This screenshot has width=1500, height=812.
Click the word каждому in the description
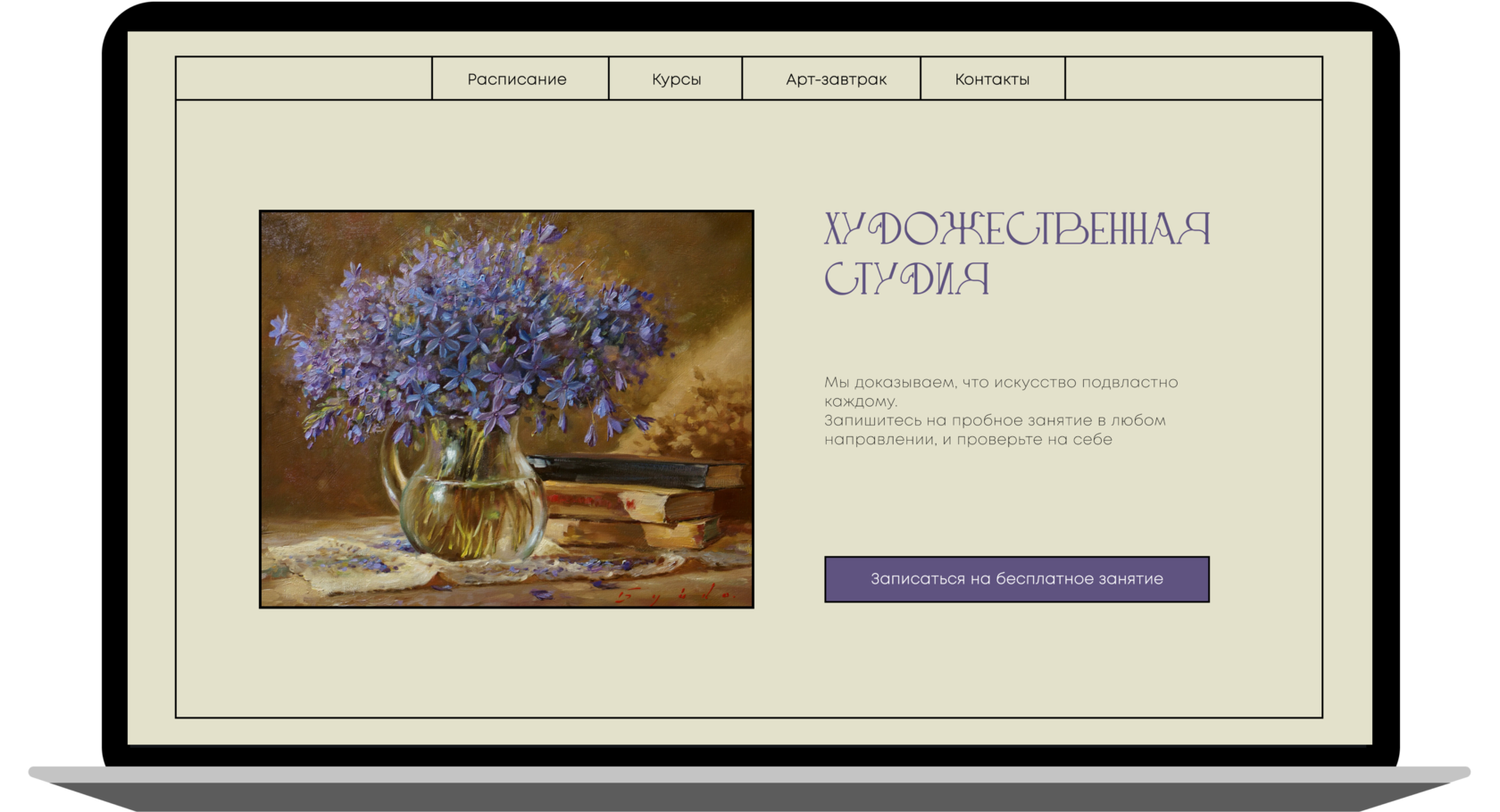click(x=860, y=402)
